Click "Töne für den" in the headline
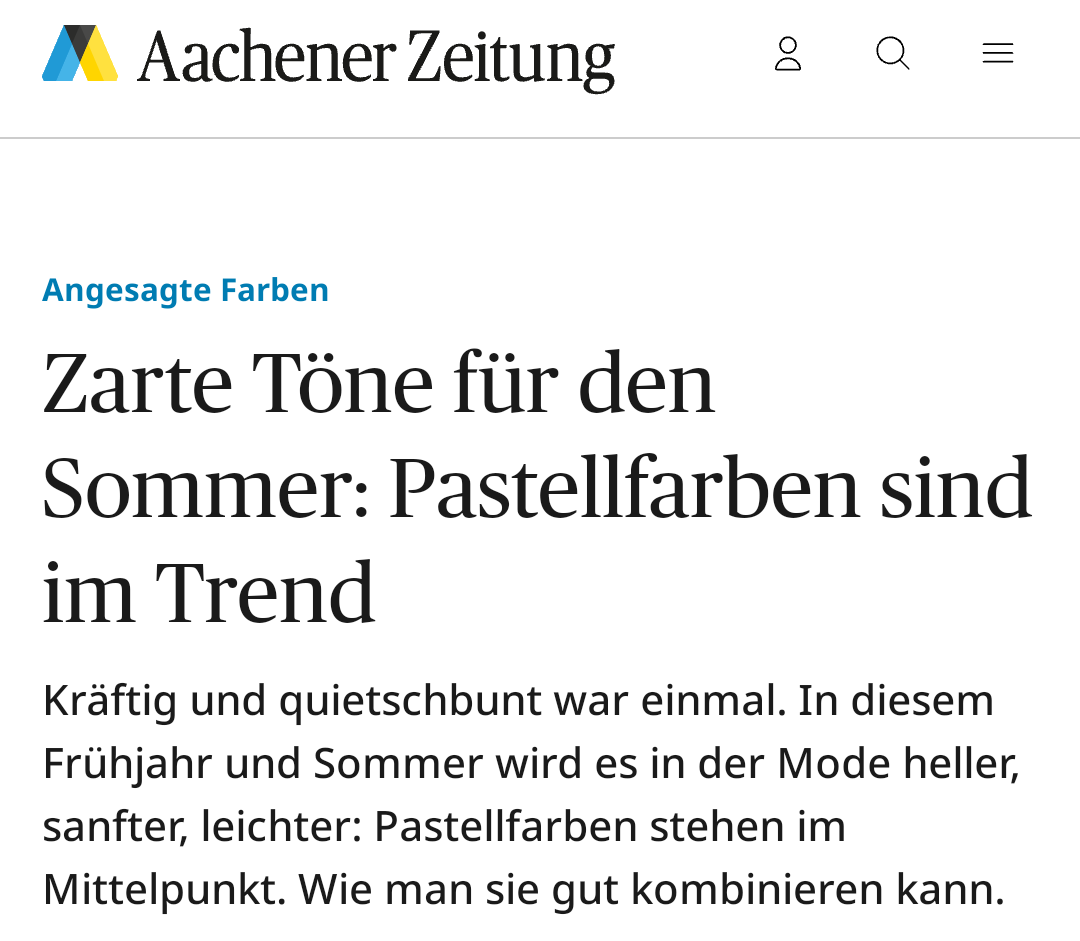1080x941 pixels. coord(484,384)
